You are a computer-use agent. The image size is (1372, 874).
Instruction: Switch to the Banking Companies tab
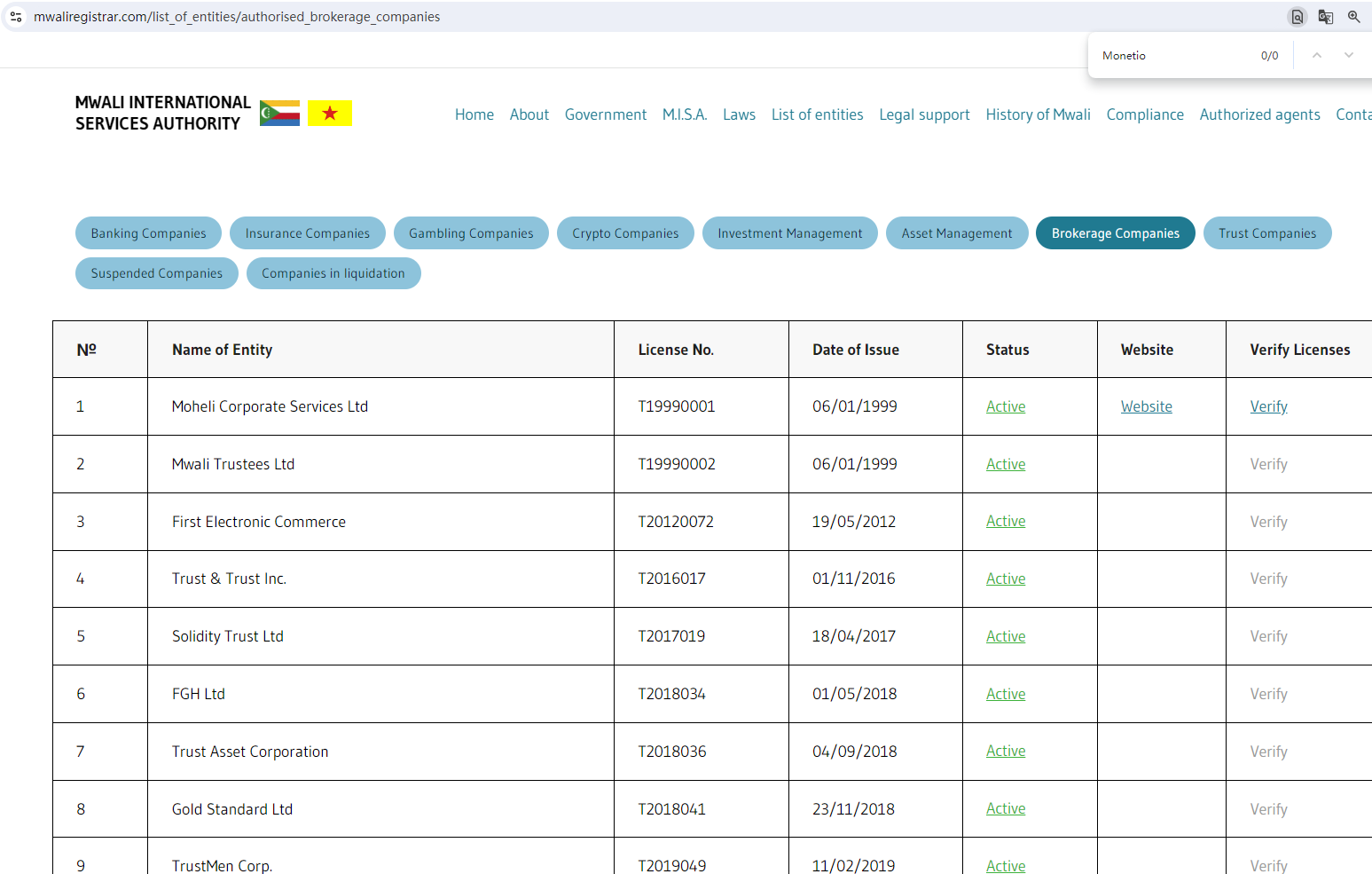click(x=148, y=233)
